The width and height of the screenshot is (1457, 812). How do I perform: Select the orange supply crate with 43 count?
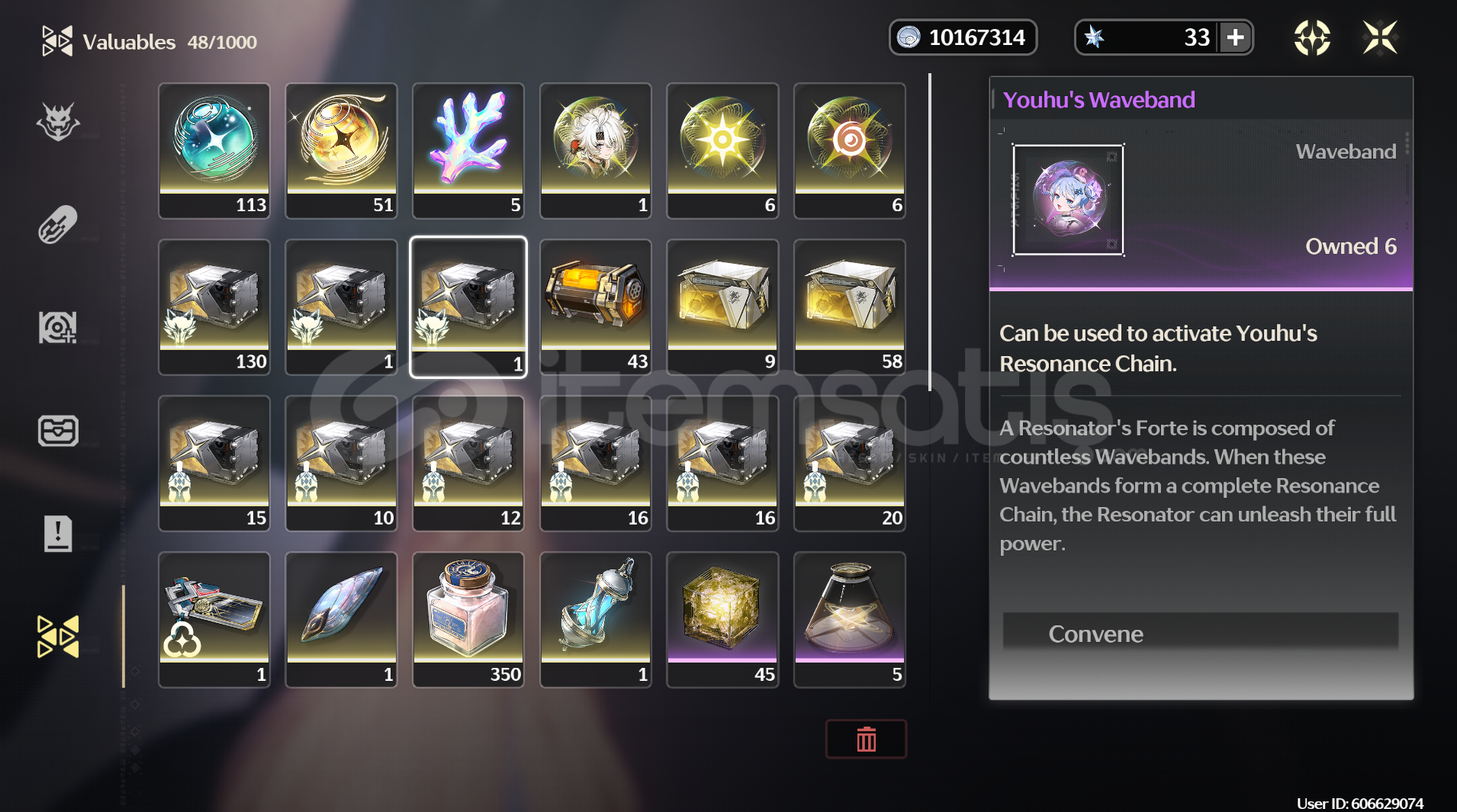coord(596,307)
